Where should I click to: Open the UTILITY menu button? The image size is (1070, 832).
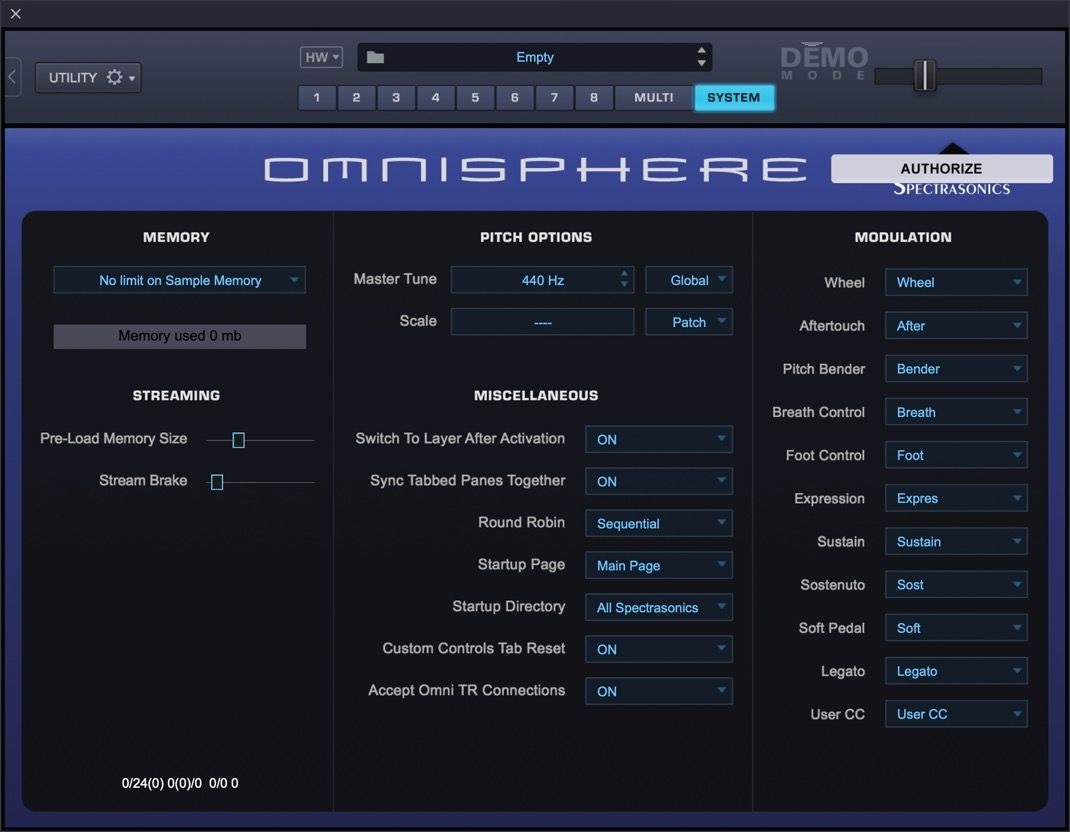88,77
